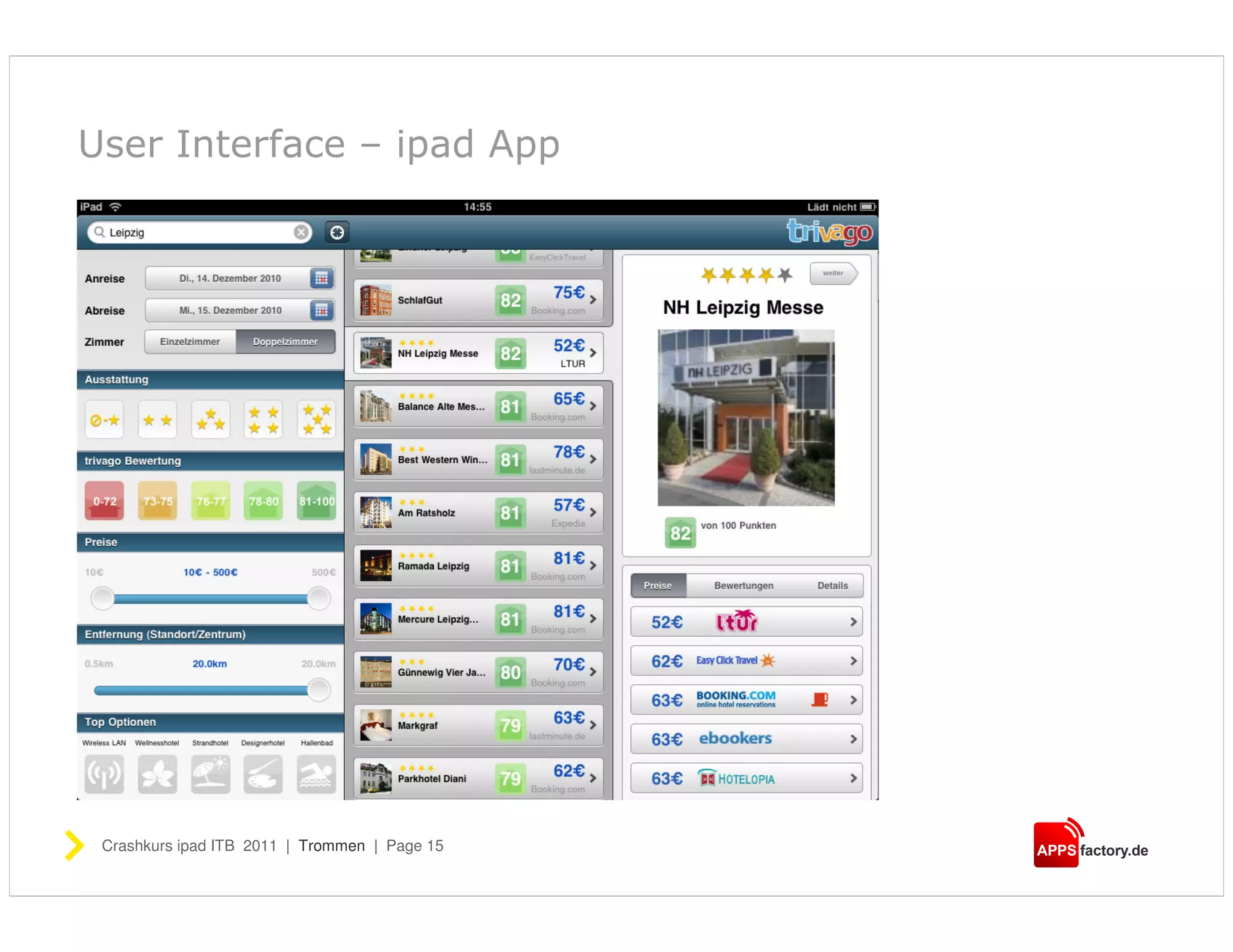Click the trivago logo

pos(830,232)
